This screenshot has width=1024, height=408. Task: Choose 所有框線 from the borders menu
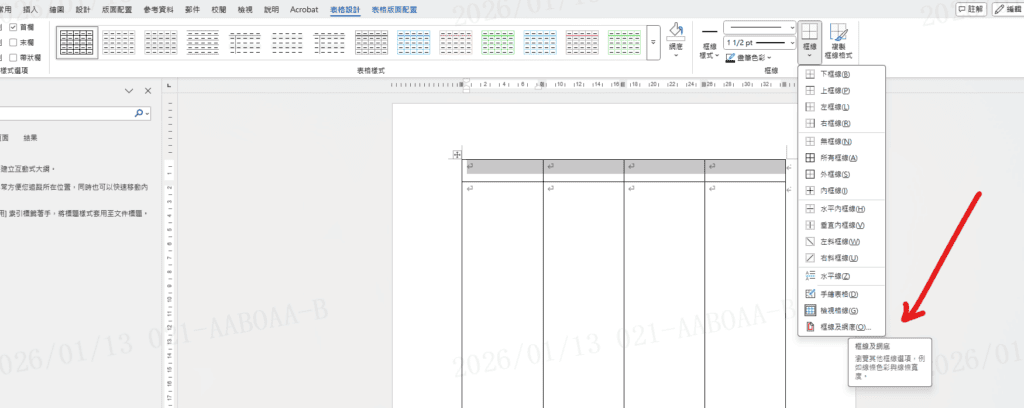839,158
